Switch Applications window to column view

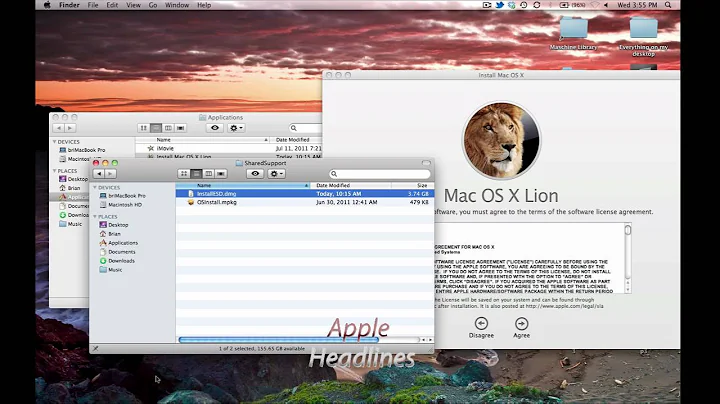pos(168,128)
